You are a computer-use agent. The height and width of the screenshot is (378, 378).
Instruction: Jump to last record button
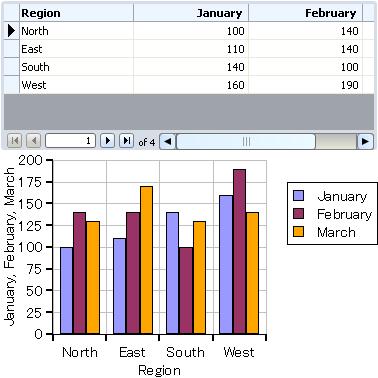coord(126,141)
